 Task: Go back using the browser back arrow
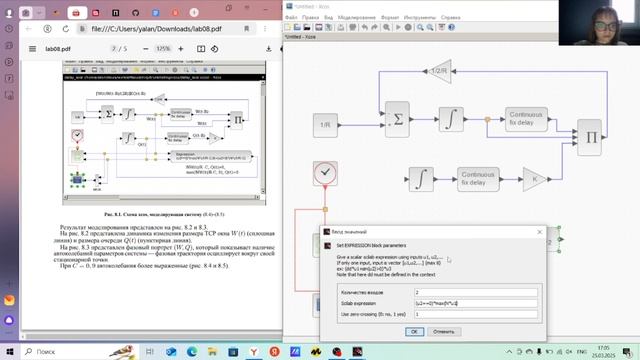pos(28,29)
